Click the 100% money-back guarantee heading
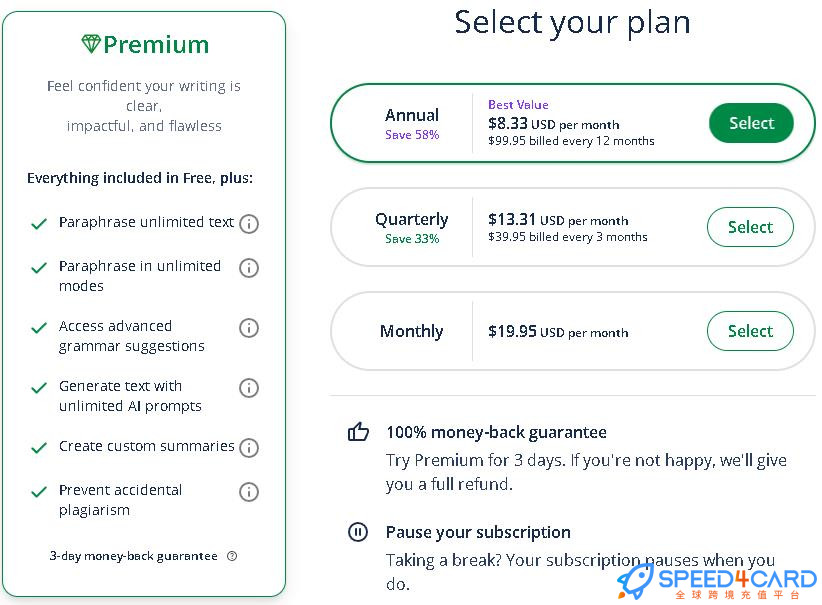 click(496, 433)
